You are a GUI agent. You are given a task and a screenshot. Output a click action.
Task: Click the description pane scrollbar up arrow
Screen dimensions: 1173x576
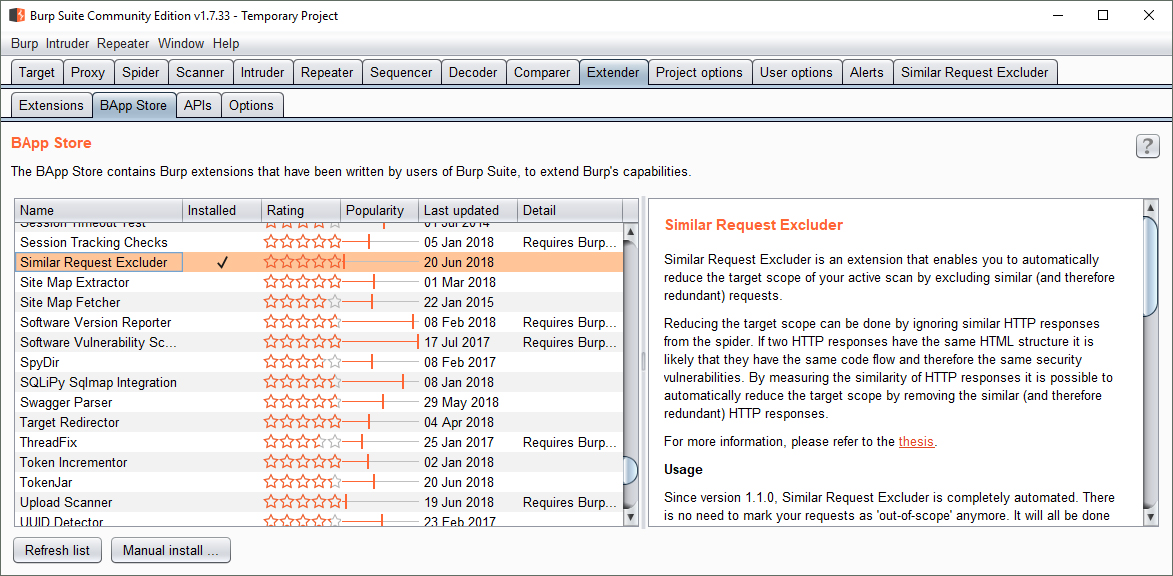click(1151, 208)
